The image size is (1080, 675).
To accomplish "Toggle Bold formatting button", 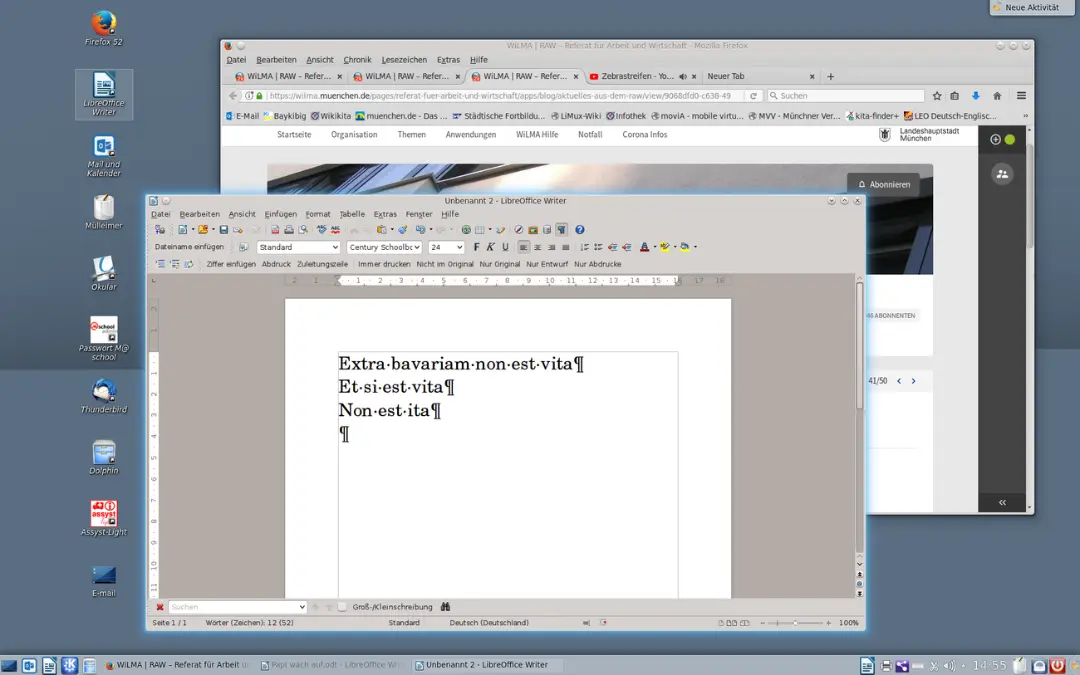I will pos(476,247).
